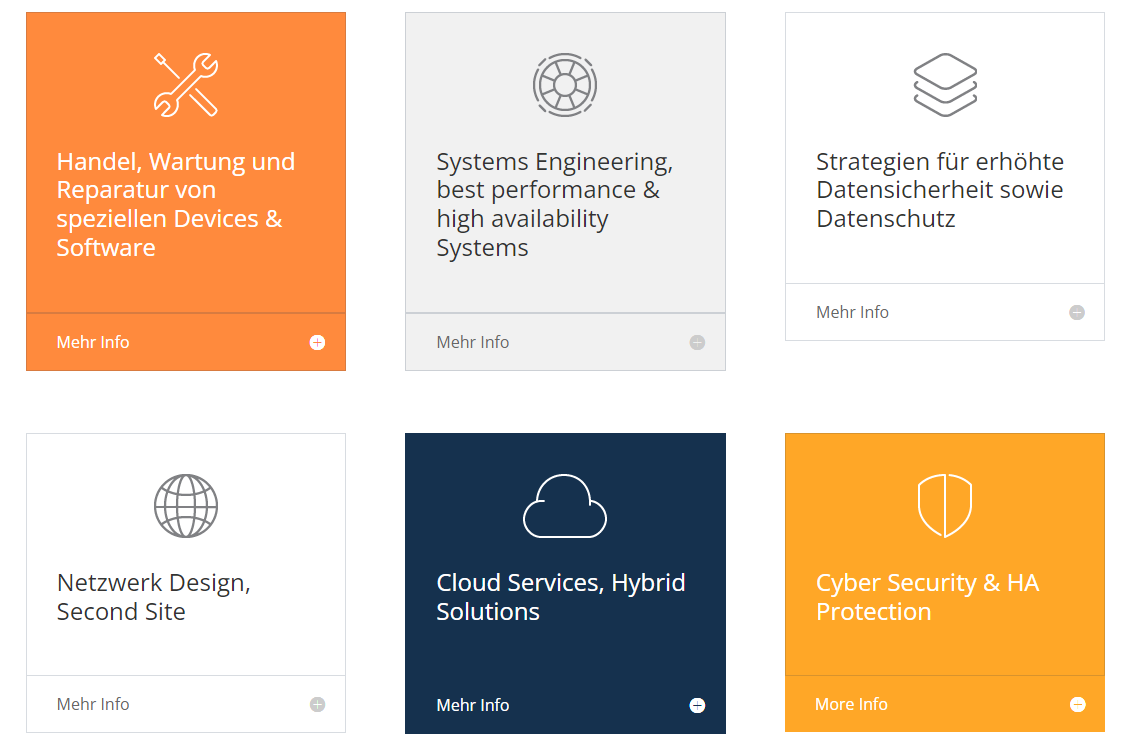Screen dimensions: 1134x746
Task: Click the Cyber Security shield icon
Action: [945, 506]
